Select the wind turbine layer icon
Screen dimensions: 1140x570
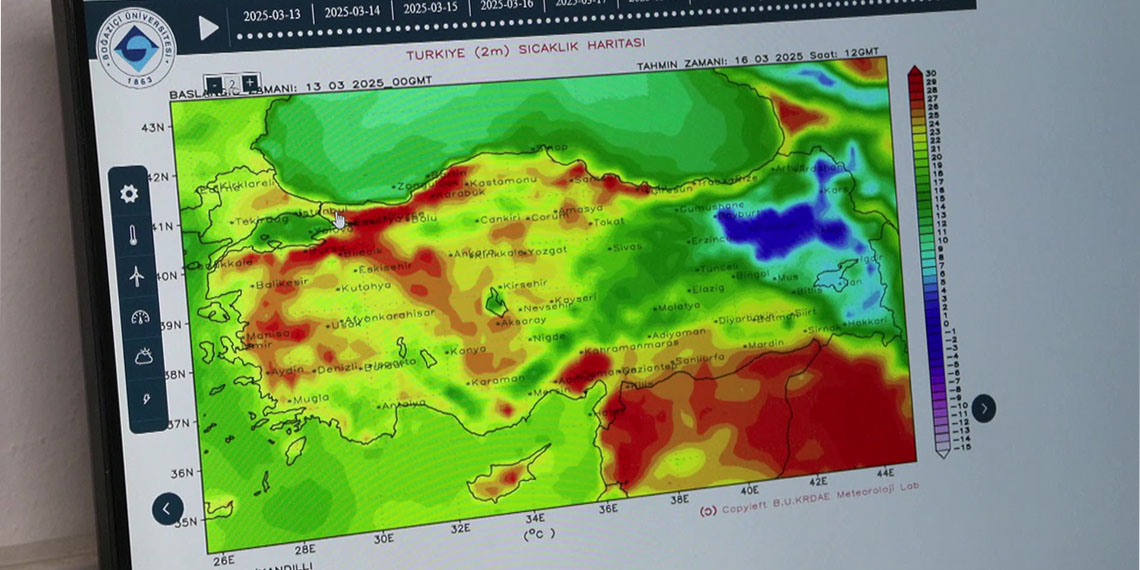136,276
